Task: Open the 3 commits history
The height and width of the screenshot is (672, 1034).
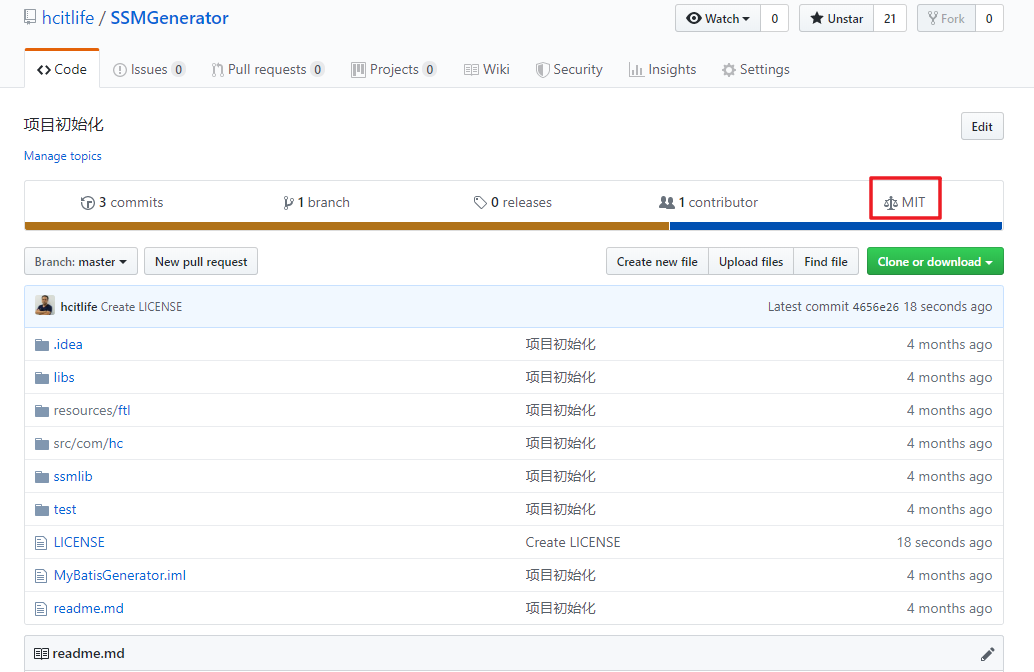Action: pos(122,202)
